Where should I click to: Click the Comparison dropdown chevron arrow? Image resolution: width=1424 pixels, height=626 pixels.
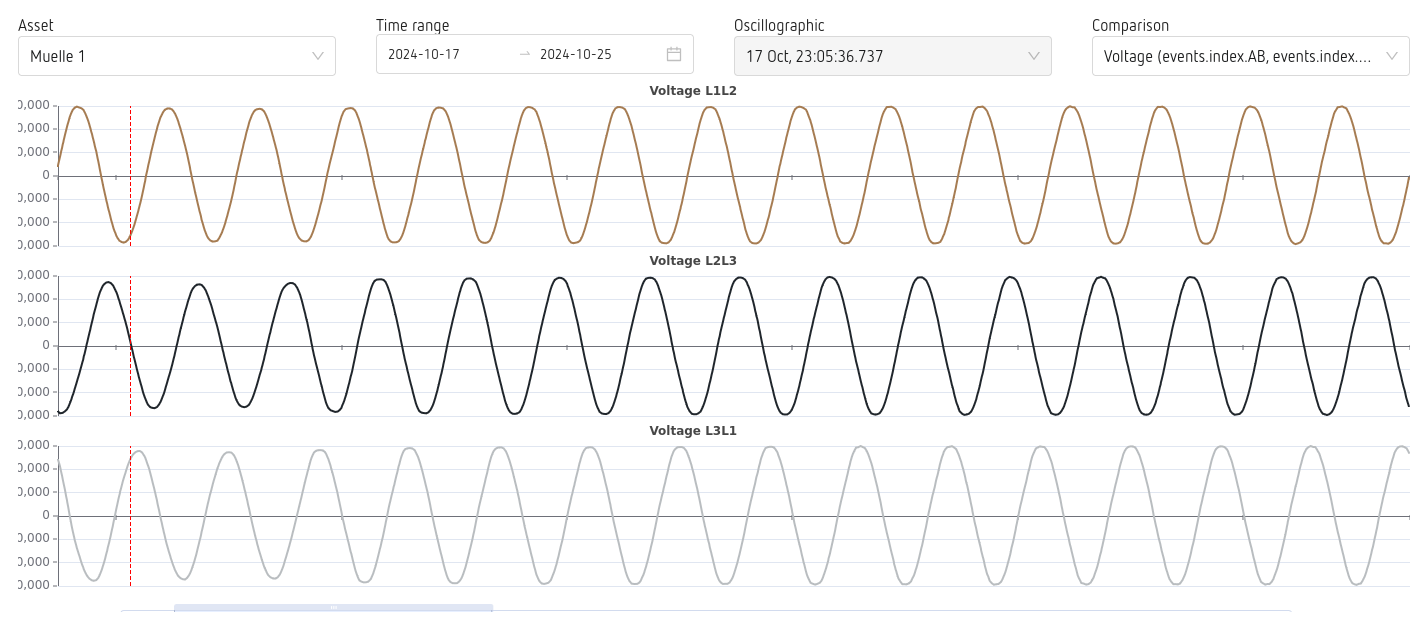click(1391, 56)
